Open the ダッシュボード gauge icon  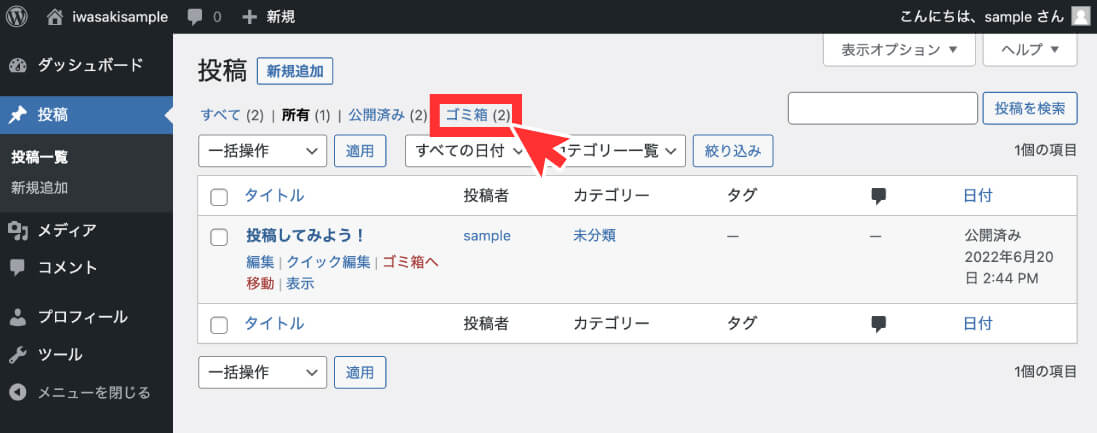pos(17,66)
